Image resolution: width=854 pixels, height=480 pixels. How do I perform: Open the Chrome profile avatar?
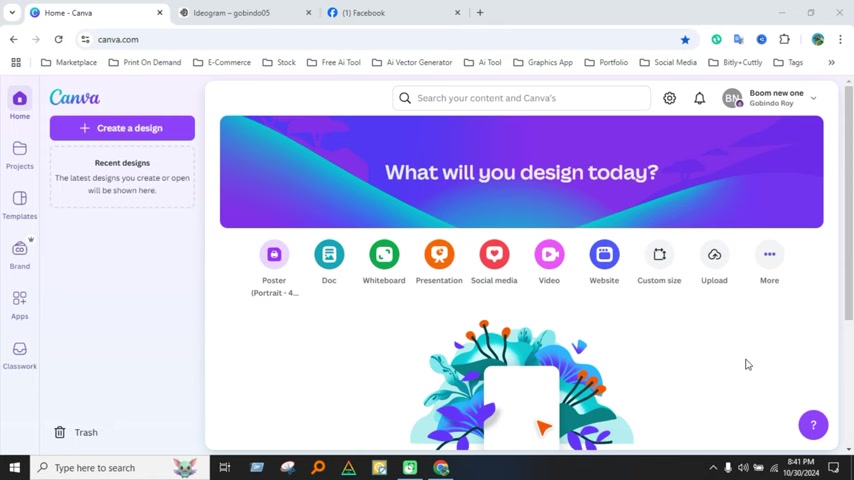point(818,39)
